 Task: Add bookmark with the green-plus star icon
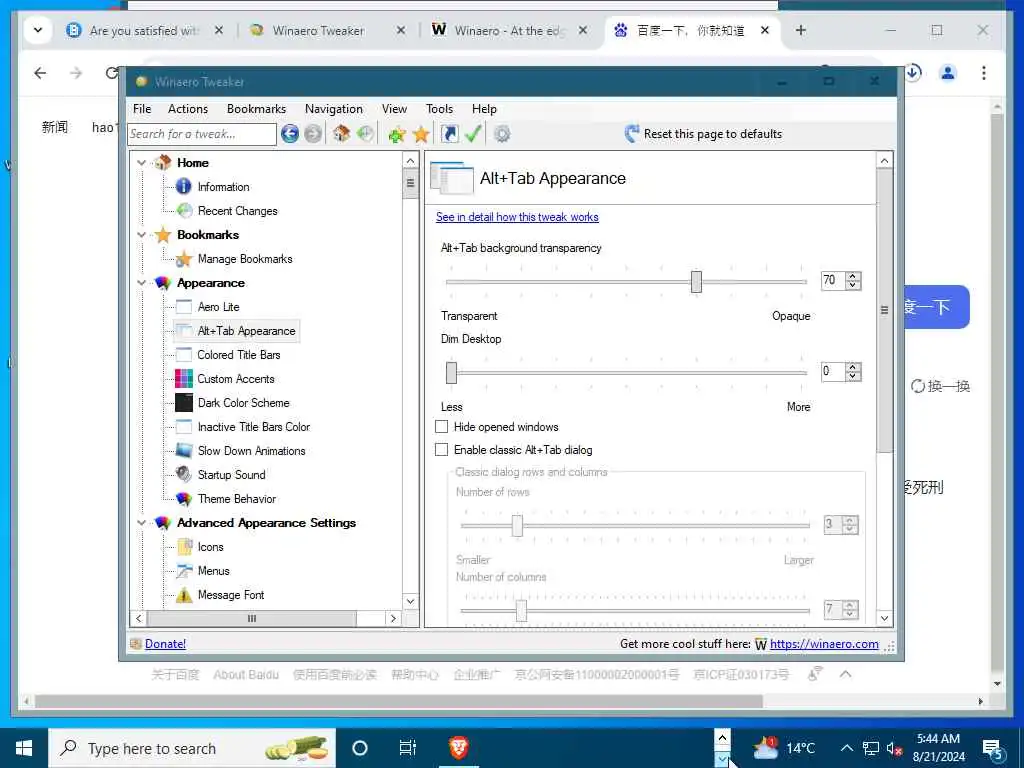click(396, 135)
